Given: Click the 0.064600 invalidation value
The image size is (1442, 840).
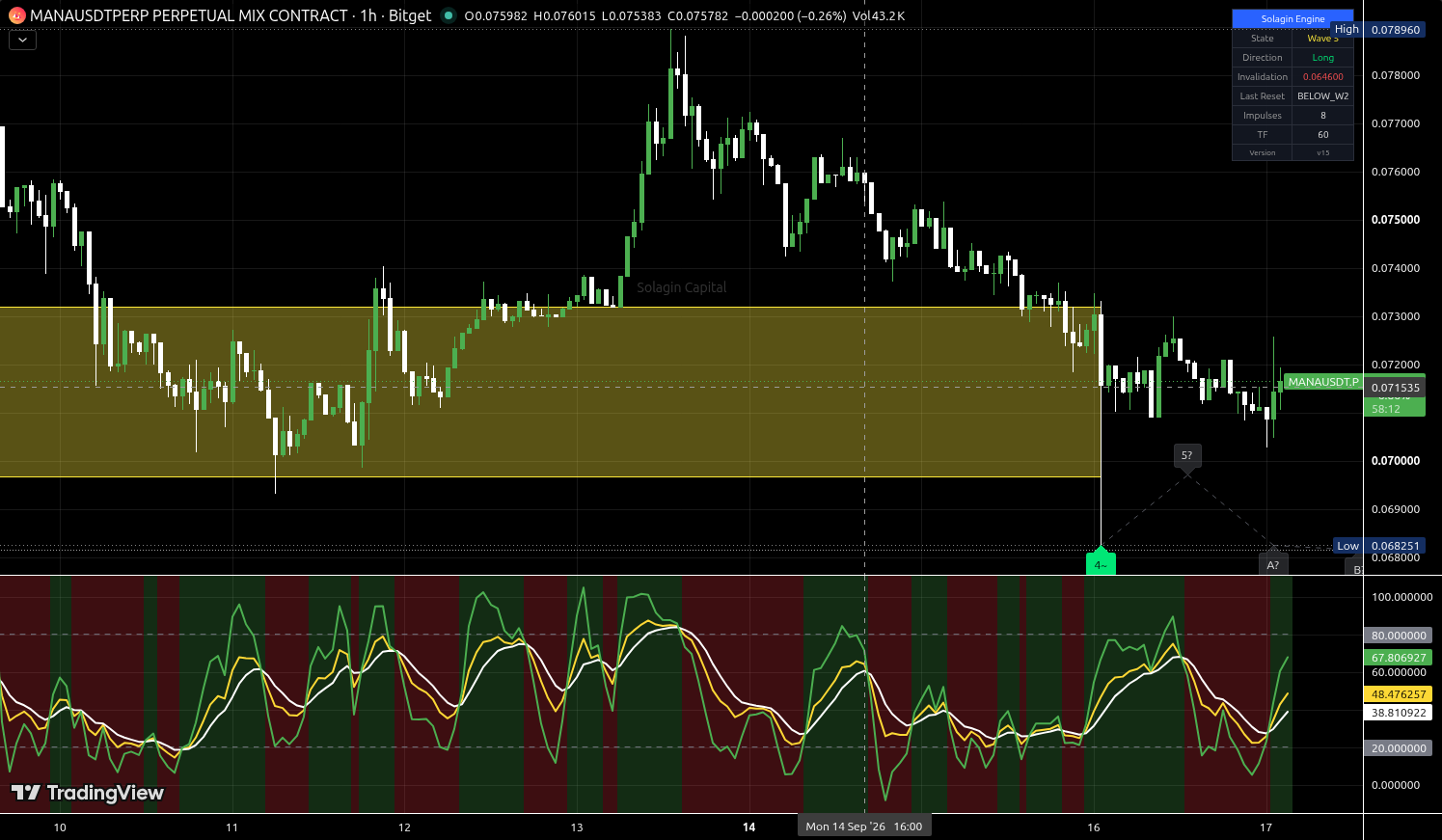Looking at the screenshot, I should 1322,77.
